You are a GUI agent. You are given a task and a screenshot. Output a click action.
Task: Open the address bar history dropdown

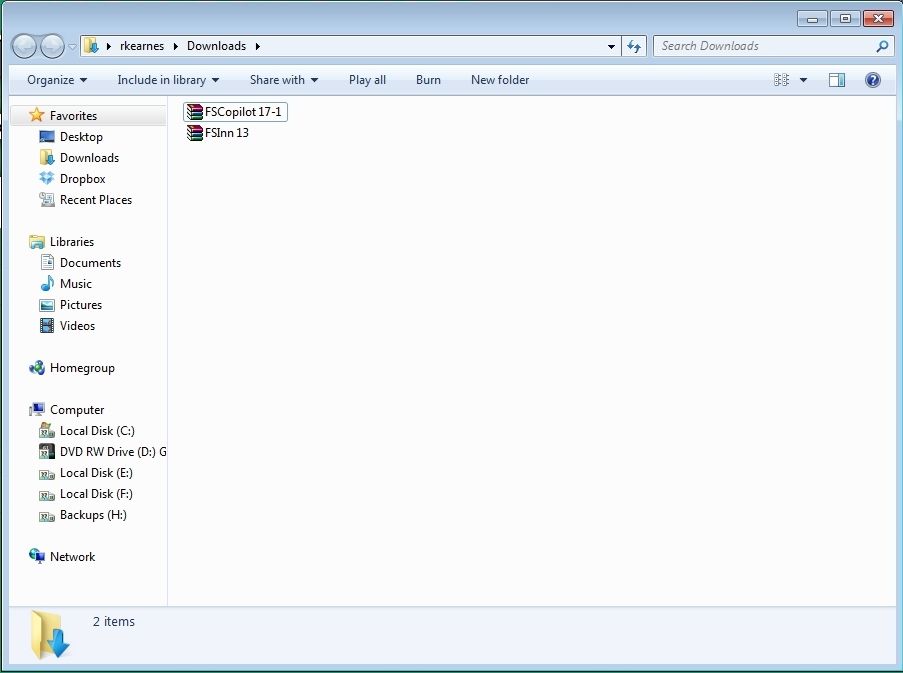(x=611, y=47)
